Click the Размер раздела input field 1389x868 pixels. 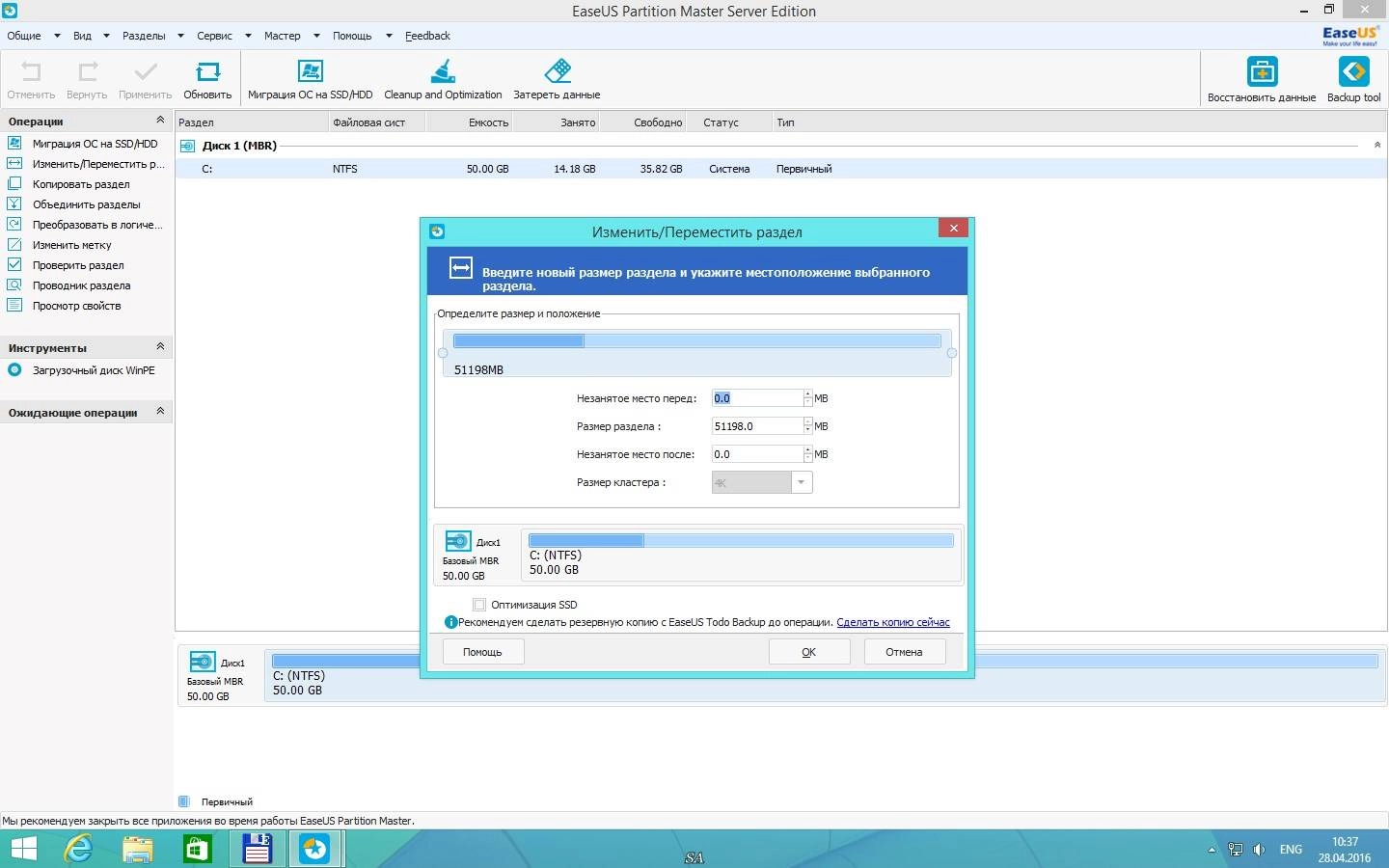click(x=757, y=426)
